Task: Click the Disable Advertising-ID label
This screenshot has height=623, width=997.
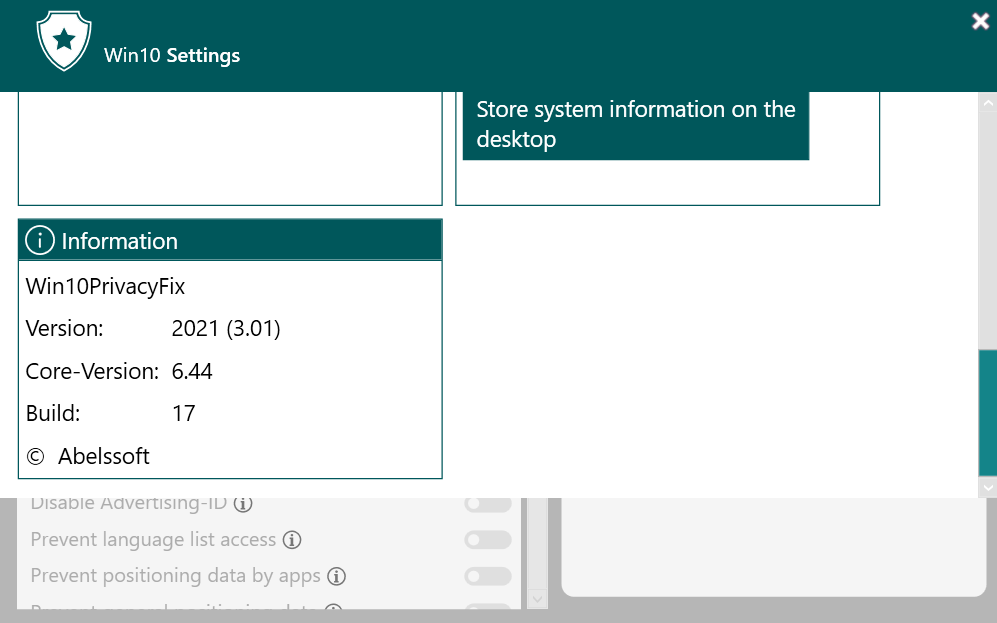Action: pos(128,504)
